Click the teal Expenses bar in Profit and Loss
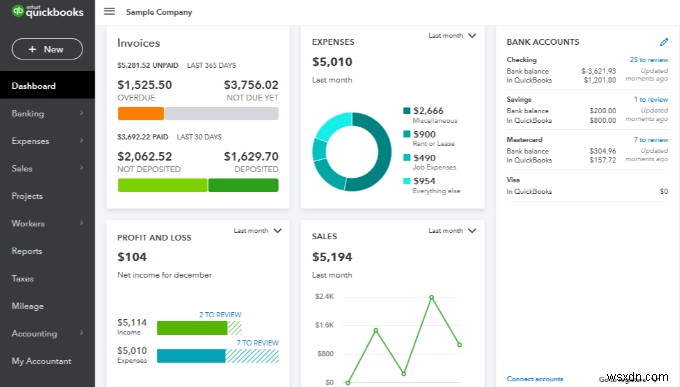680x387 pixels. (x=191, y=356)
